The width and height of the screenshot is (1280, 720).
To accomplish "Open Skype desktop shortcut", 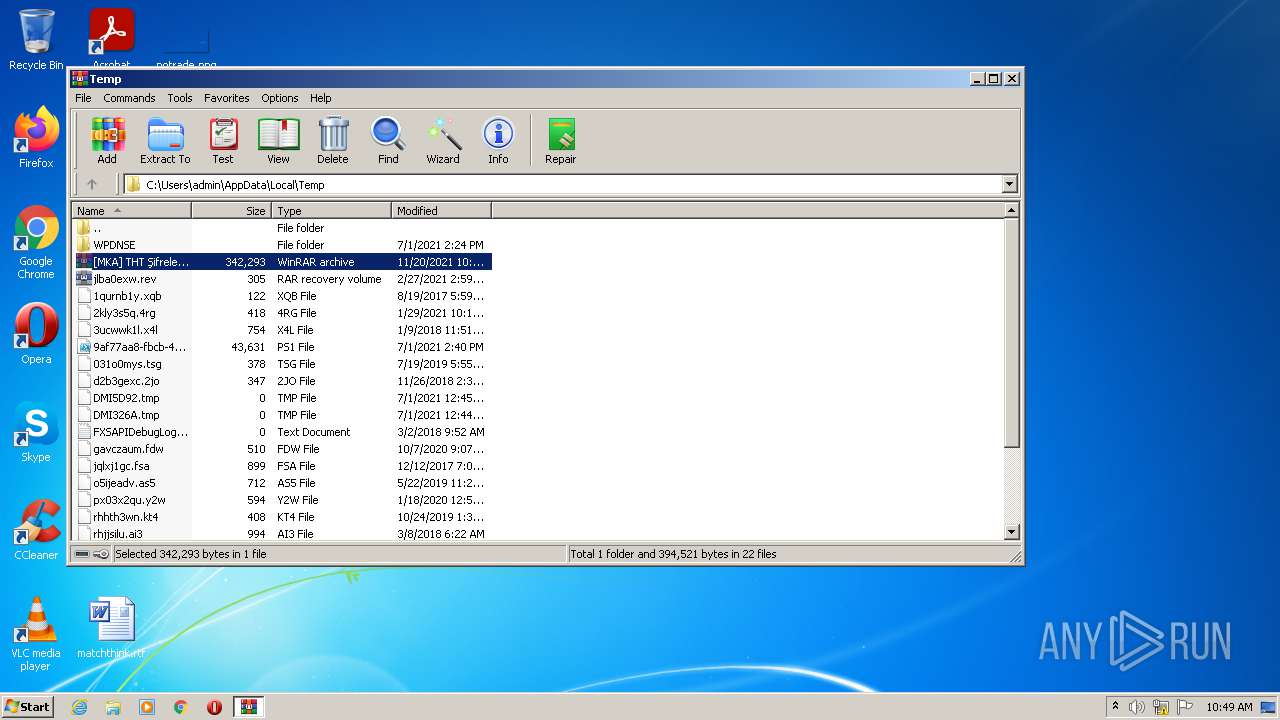I will 36,432.
